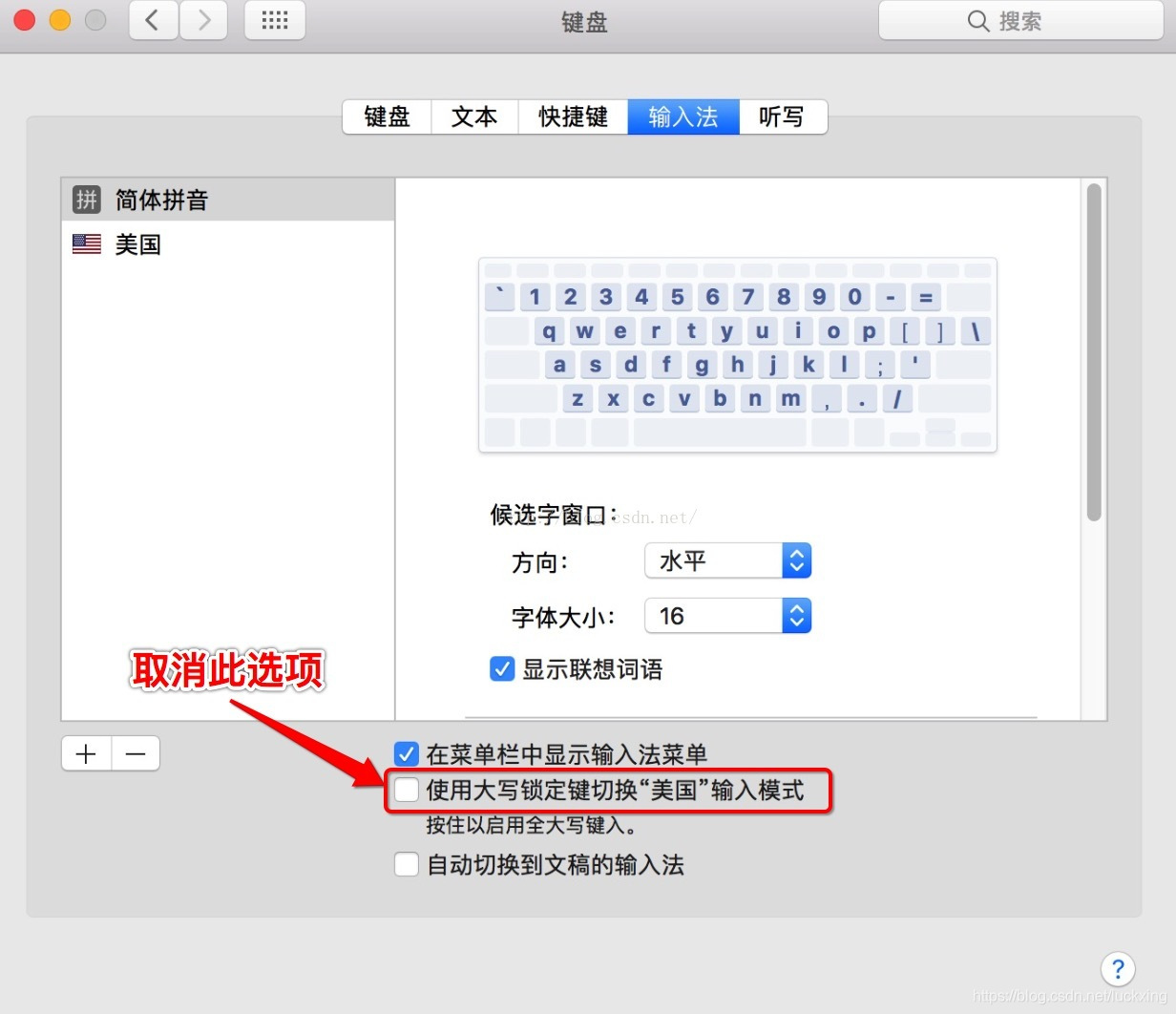
Task: Click the US flag icon for 美国
Action: tap(87, 244)
